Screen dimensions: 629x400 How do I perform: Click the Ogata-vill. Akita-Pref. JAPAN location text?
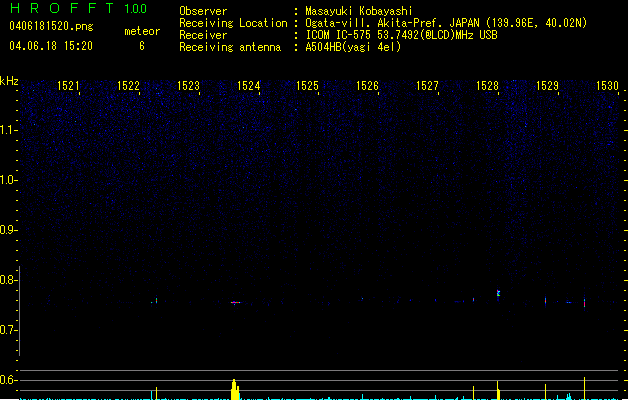coord(446,23)
